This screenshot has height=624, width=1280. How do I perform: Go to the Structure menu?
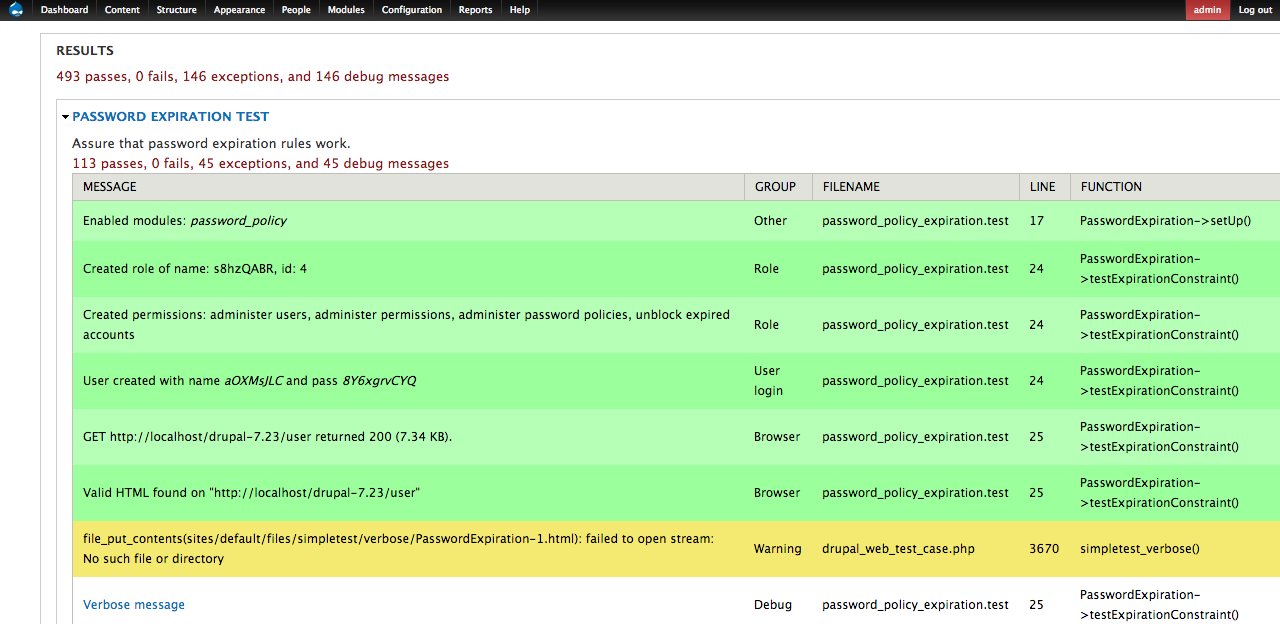tap(176, 10)
